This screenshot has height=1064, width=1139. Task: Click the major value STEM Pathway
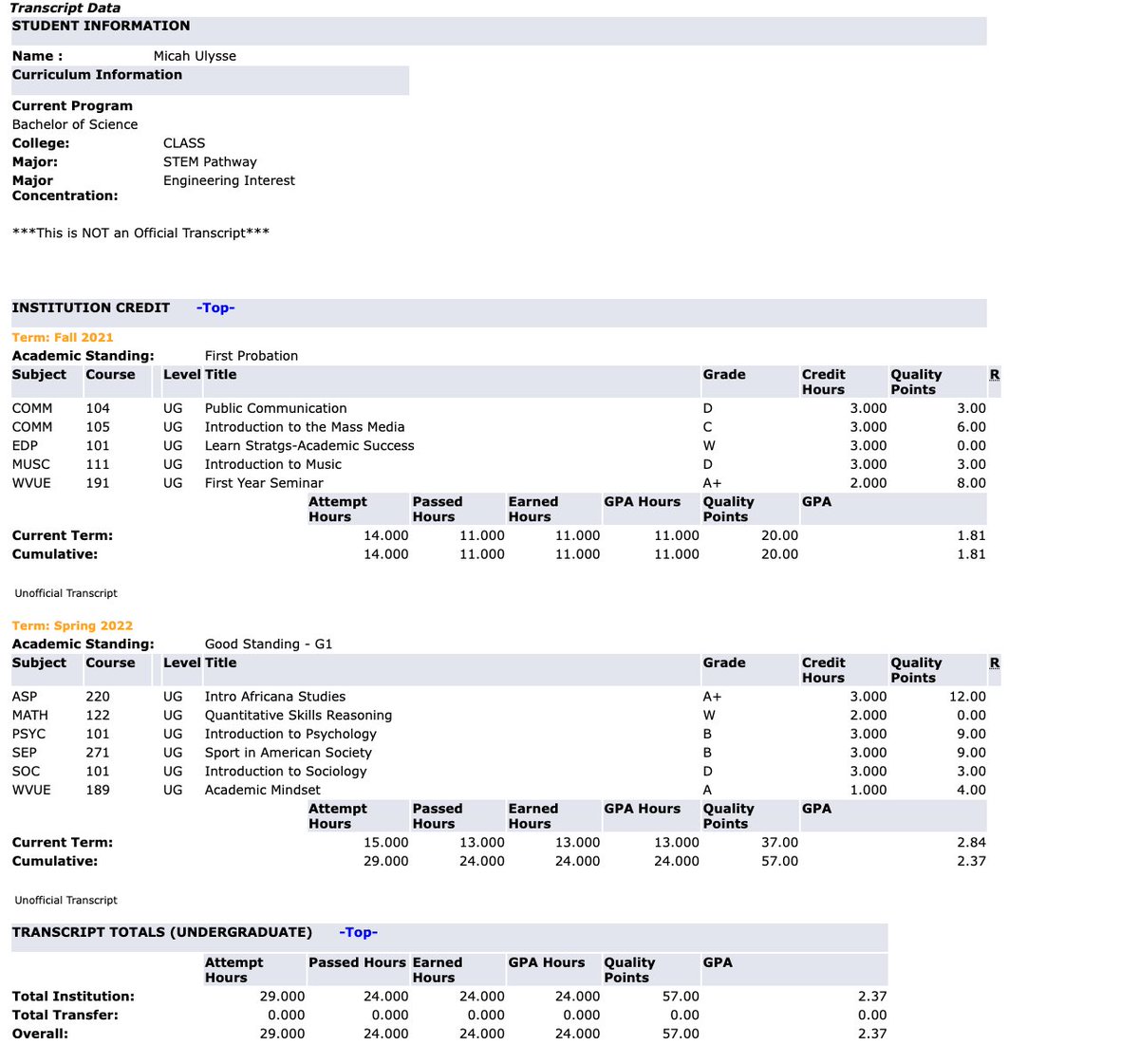pos(210,162)
